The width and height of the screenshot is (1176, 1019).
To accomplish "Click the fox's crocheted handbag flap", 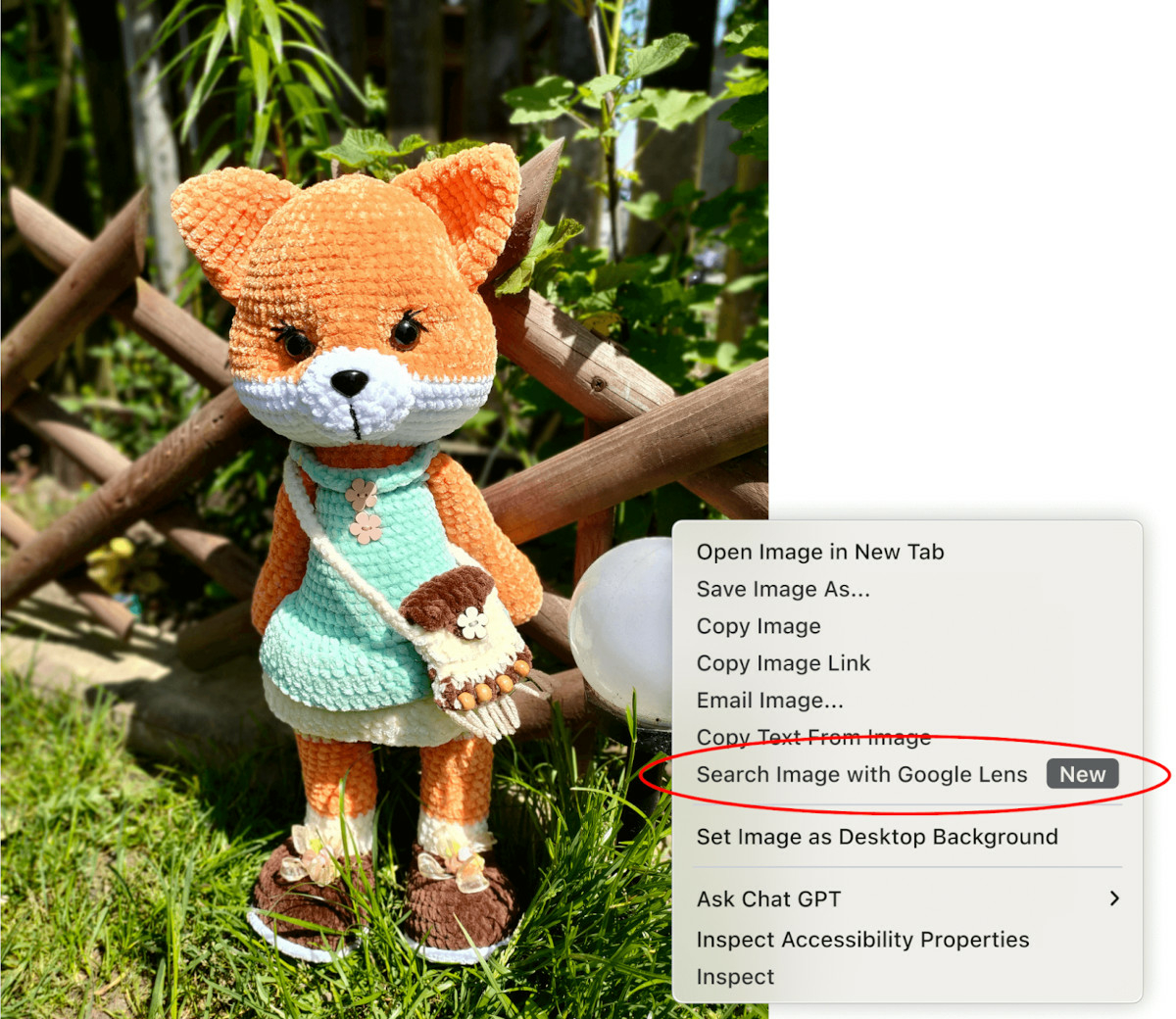I will (447, 595).
